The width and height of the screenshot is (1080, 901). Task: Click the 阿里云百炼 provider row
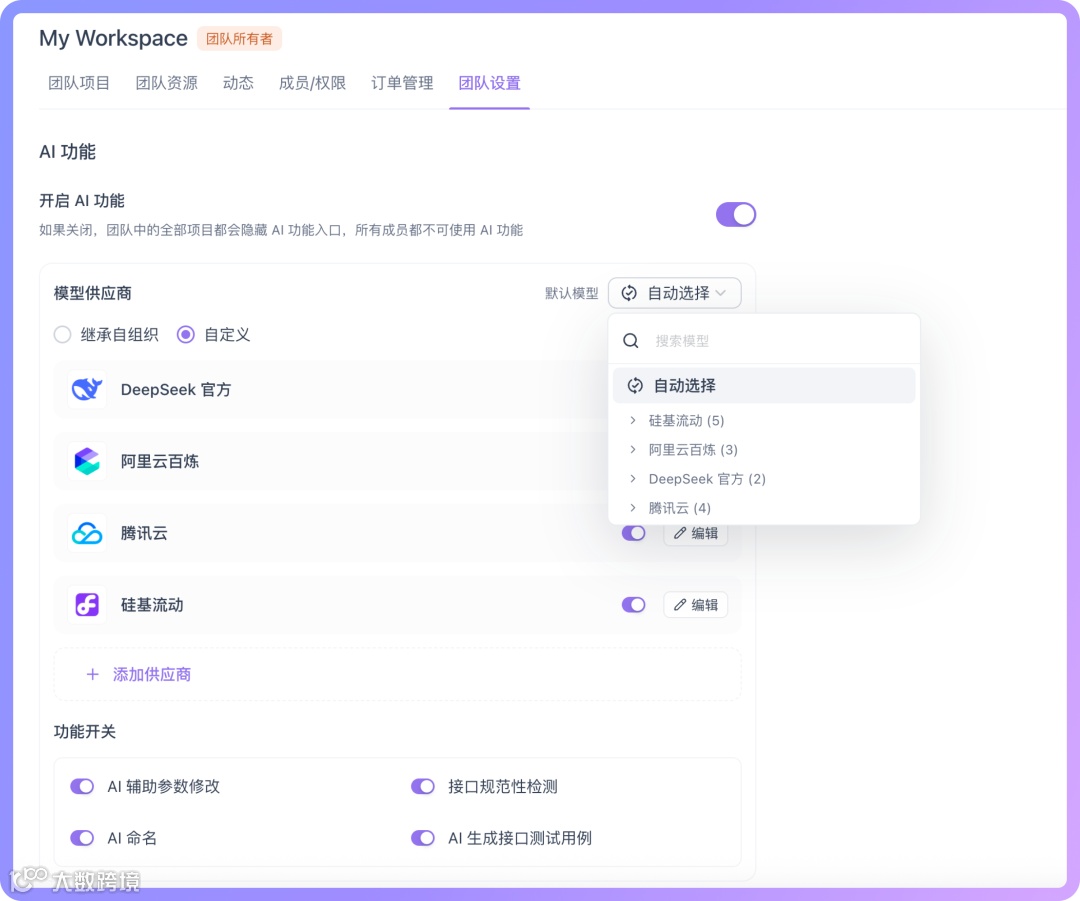click(x=331, y=461)
